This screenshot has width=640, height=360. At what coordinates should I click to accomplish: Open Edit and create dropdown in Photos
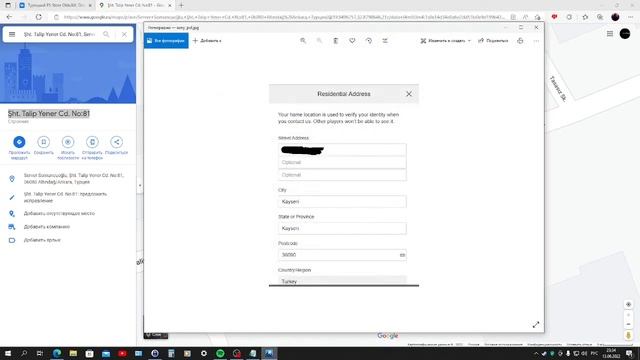(x=446, y=41)
